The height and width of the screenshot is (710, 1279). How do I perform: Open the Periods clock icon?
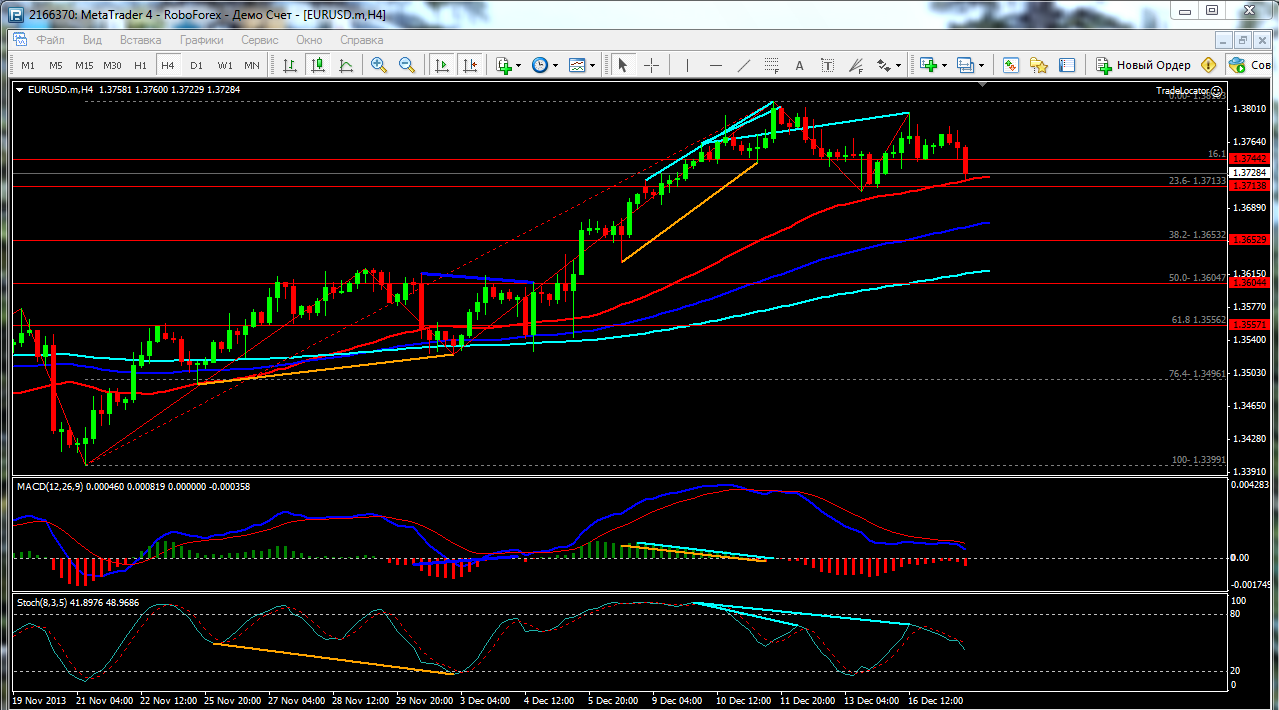click(540, 65)
